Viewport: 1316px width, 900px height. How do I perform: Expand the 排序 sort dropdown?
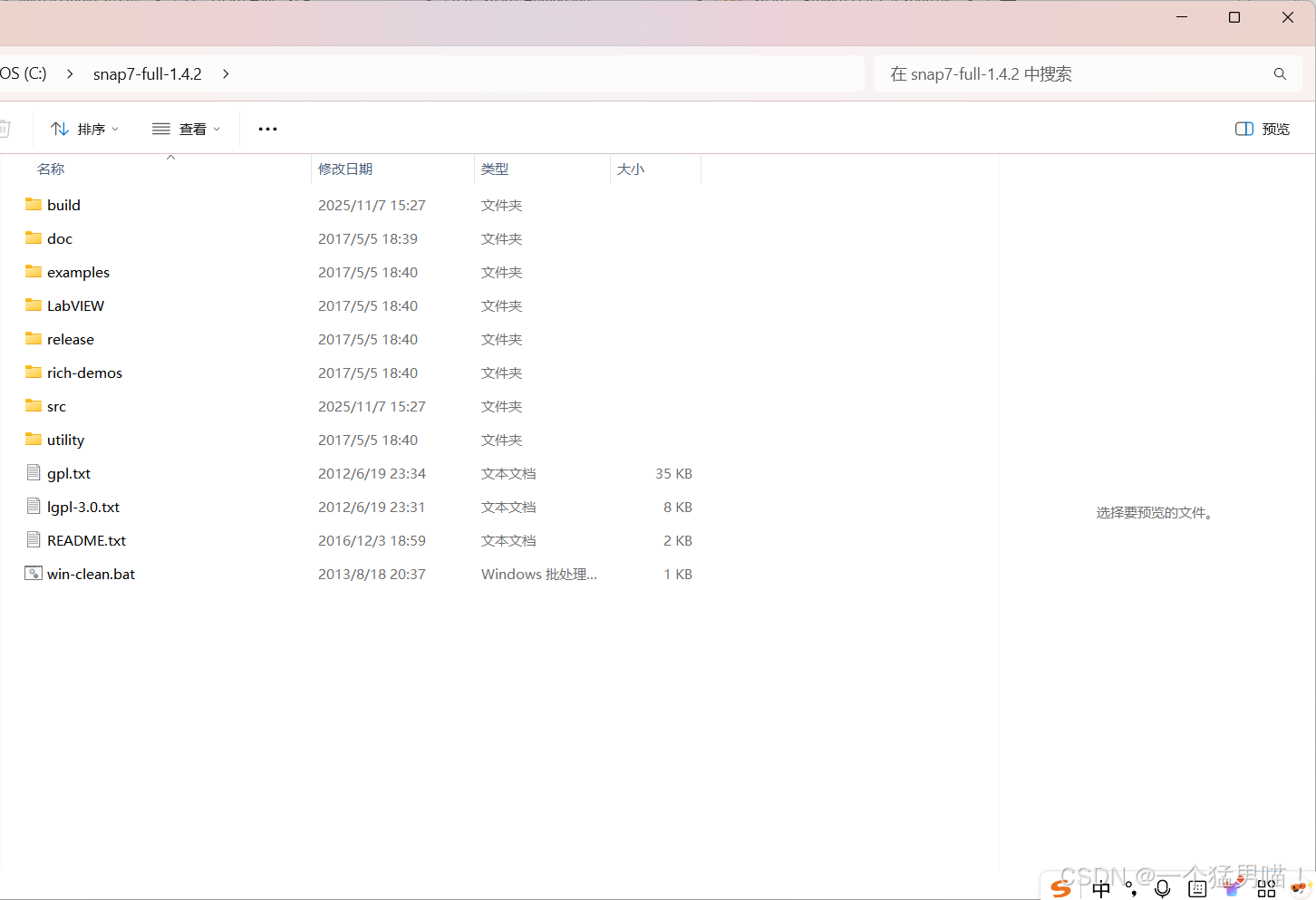click(x=84, y=129)
